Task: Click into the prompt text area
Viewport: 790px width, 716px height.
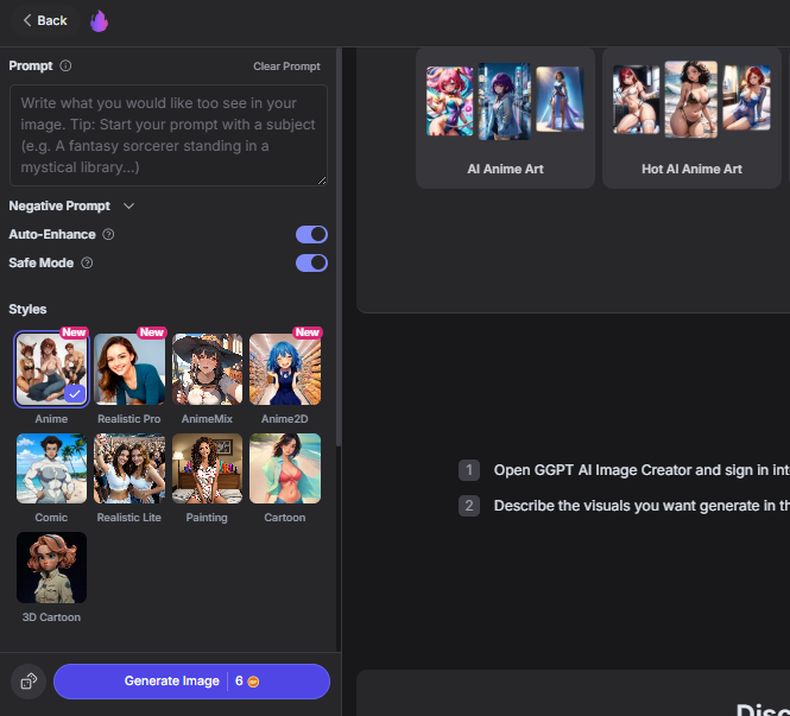Action: pyautogui.click(x=168, y=135)
